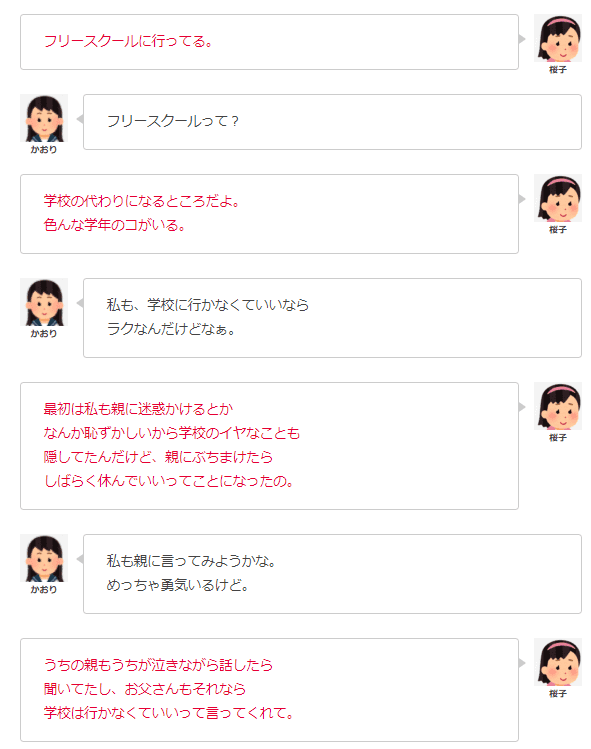This screenshot has width=591, height=749.
Task: Click the かおり name label under the first Kaori avatar
Action: [44, 150]
